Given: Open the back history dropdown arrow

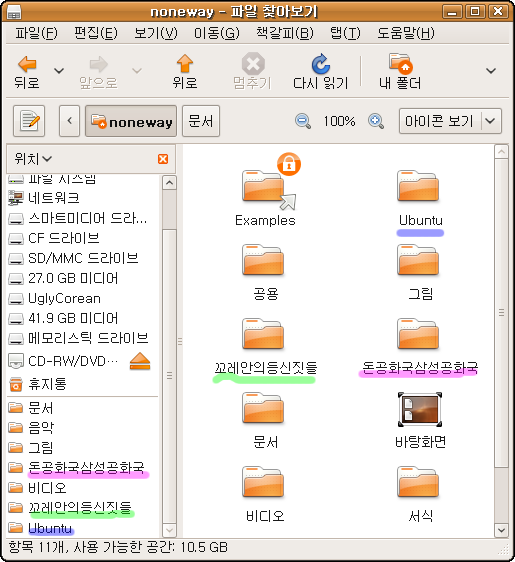Looking at the screenshot, I should 59,71.
